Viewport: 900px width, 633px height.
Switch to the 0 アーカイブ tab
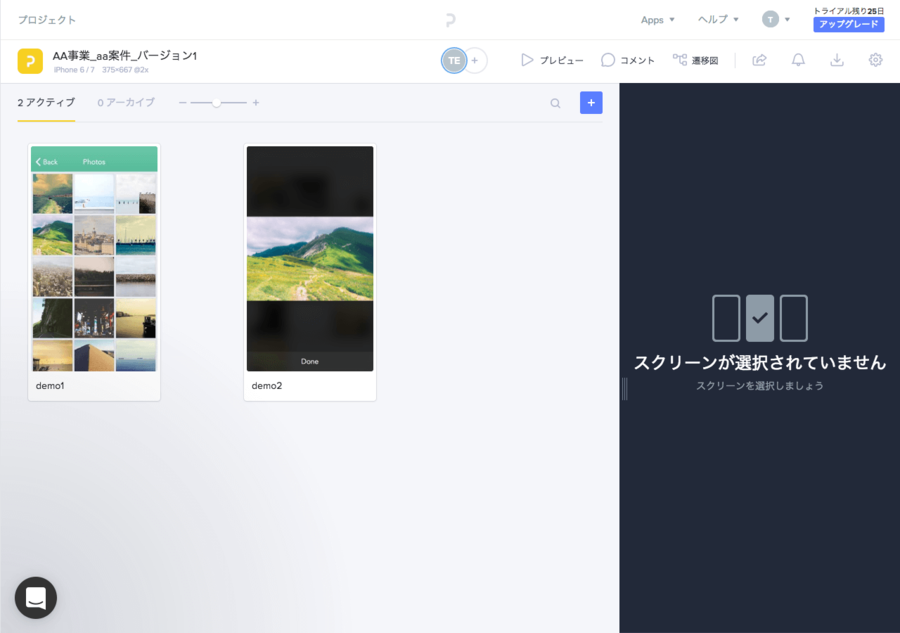126,103
